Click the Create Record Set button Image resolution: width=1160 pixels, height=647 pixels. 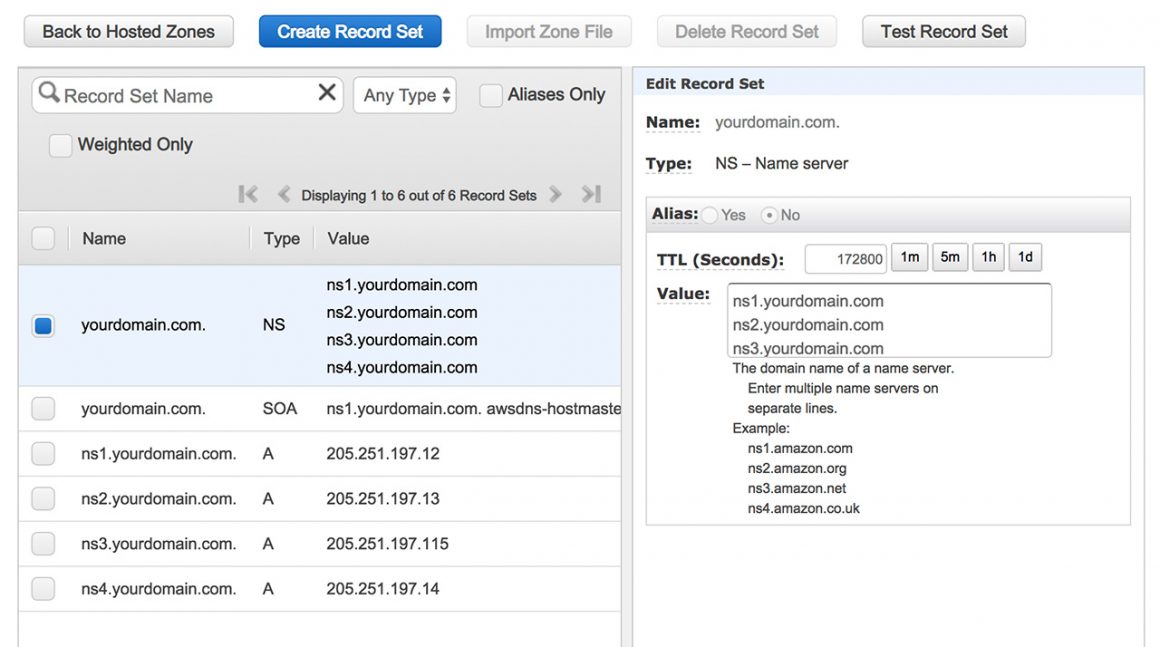pos(350,31)
